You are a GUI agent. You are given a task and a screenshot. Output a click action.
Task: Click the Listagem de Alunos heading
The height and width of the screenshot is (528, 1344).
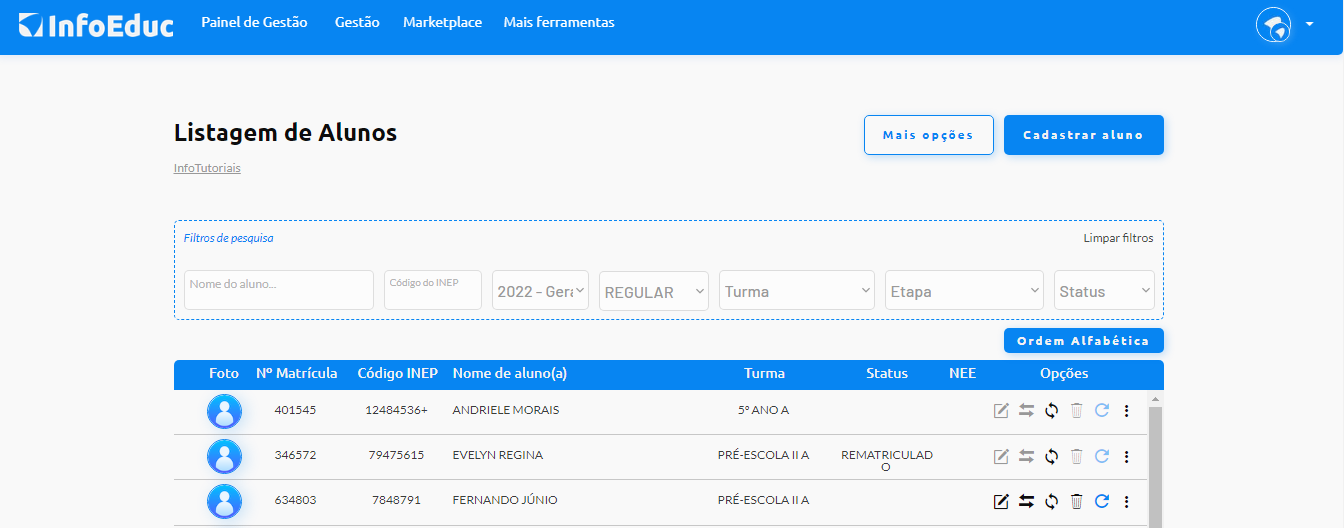click(x=285, y=132)
